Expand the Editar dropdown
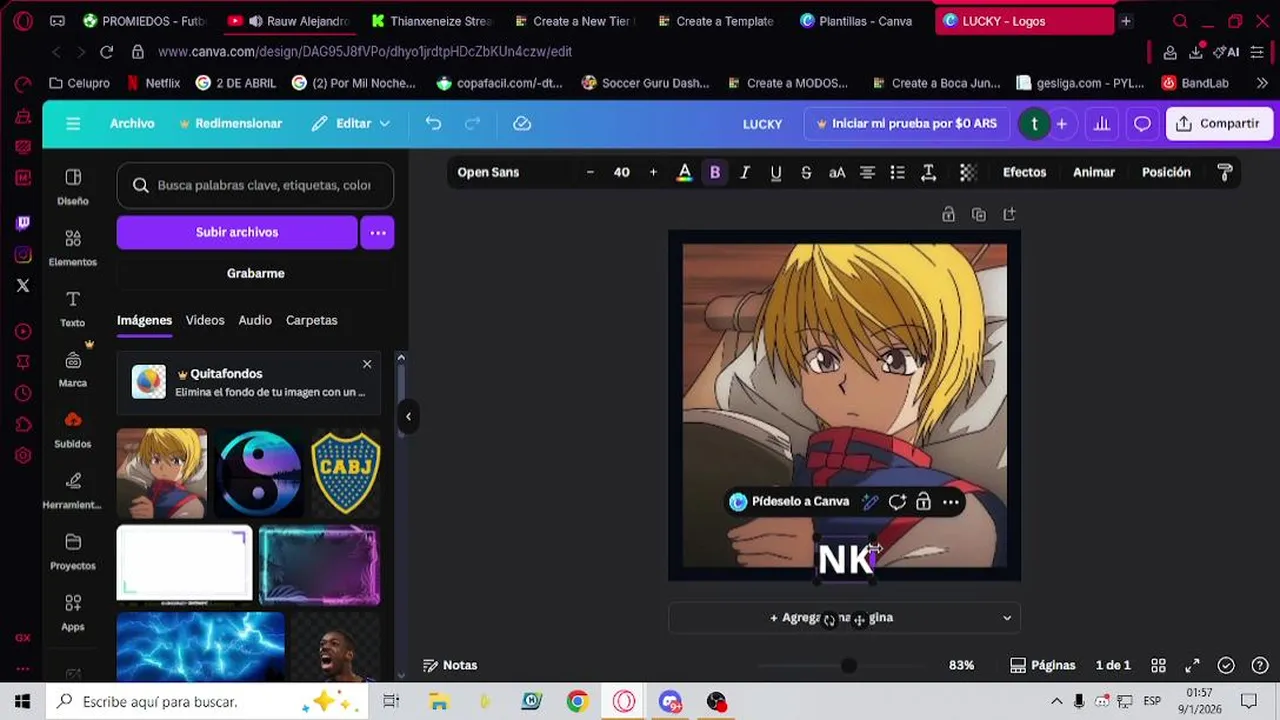The width and height of the screenshot is (1280, 720). pyautogui.click(x=350, y=124)
